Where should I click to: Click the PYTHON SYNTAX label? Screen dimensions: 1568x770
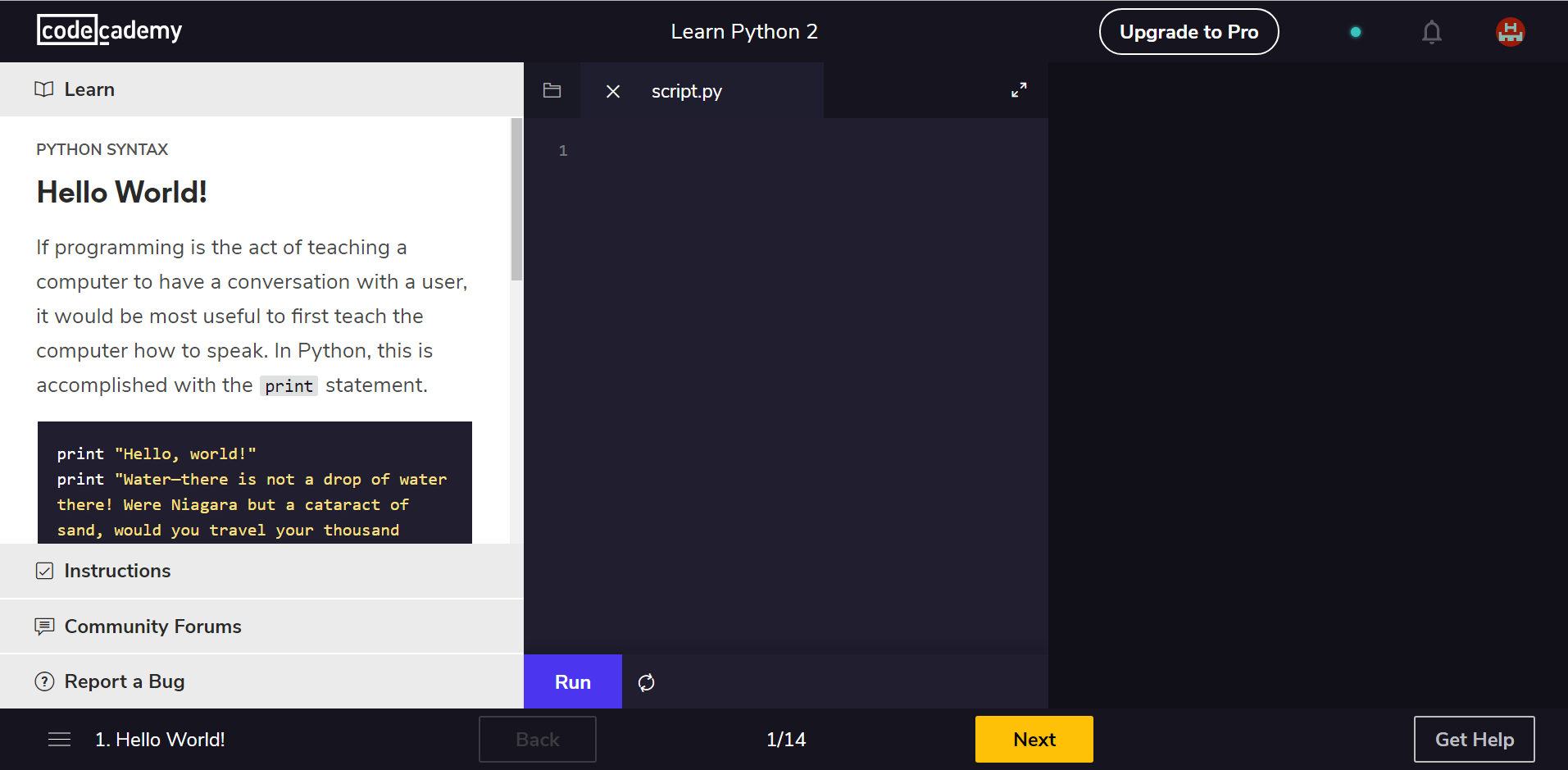102,149
